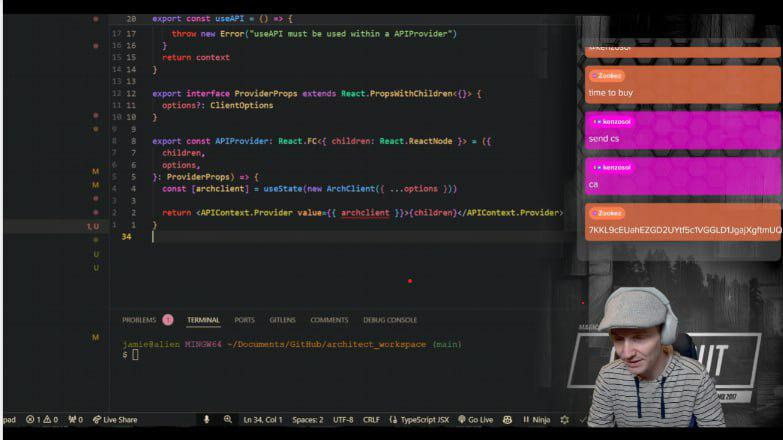Click the M git marker beside the terminal
The image size is (783, 440).
coord(95,338)
